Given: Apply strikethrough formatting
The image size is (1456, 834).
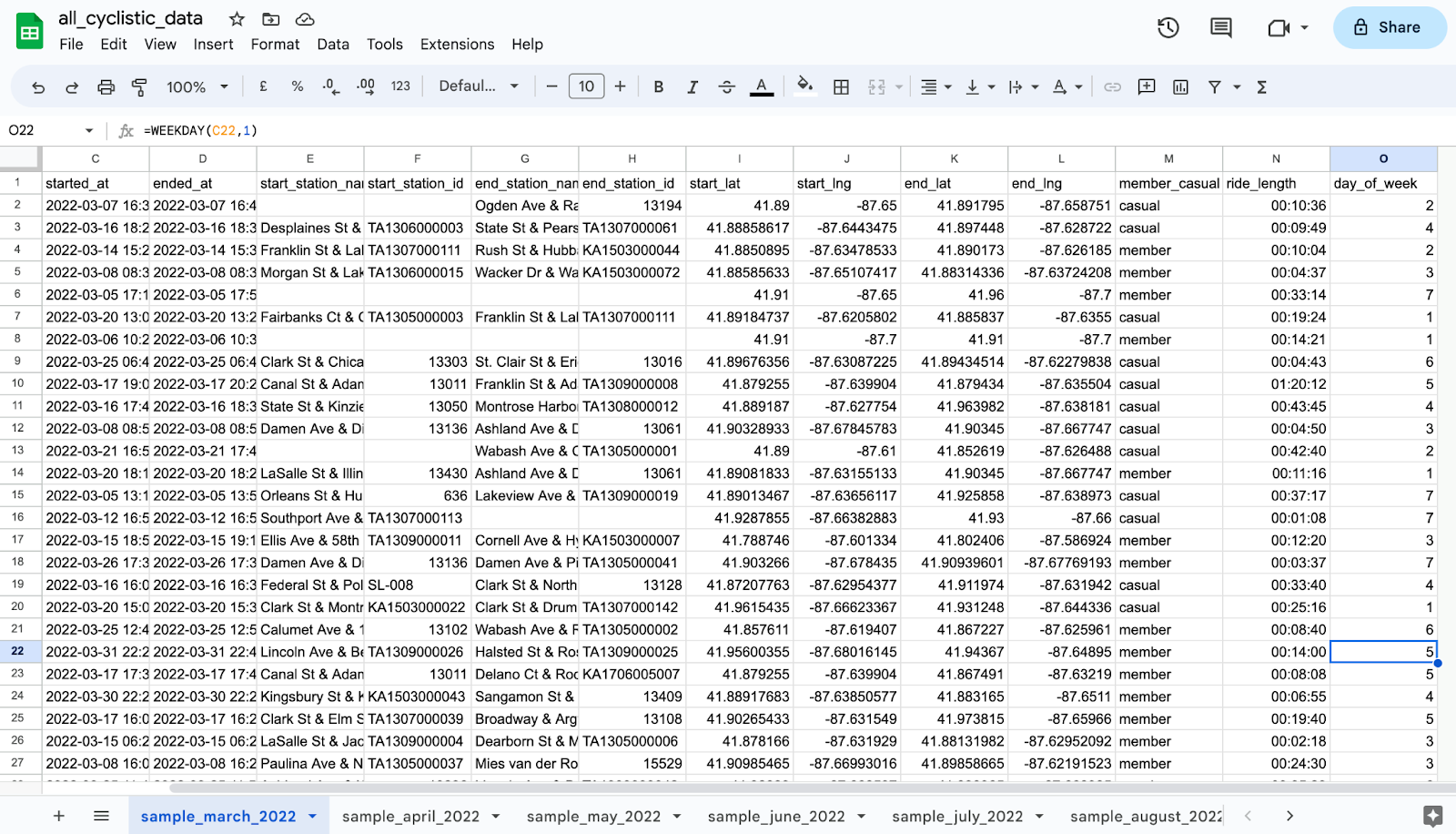Looking at the screenshot, I should (726, 86).
